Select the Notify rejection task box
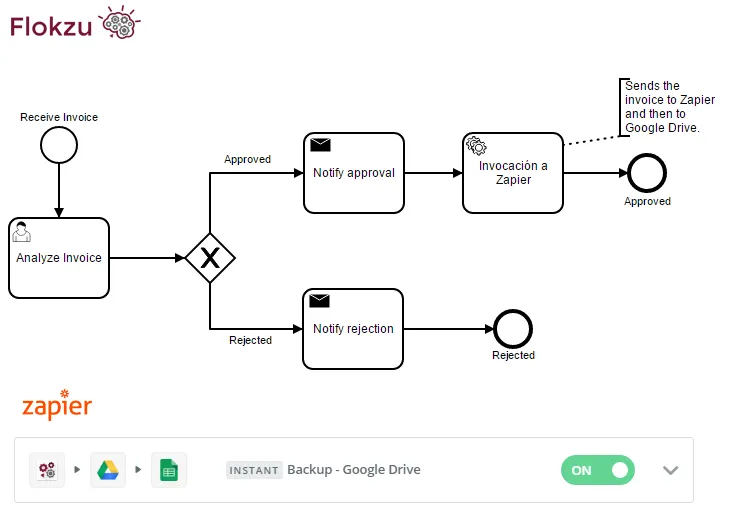The width and height of the screenshot is (736, 516). pos(353,329)
